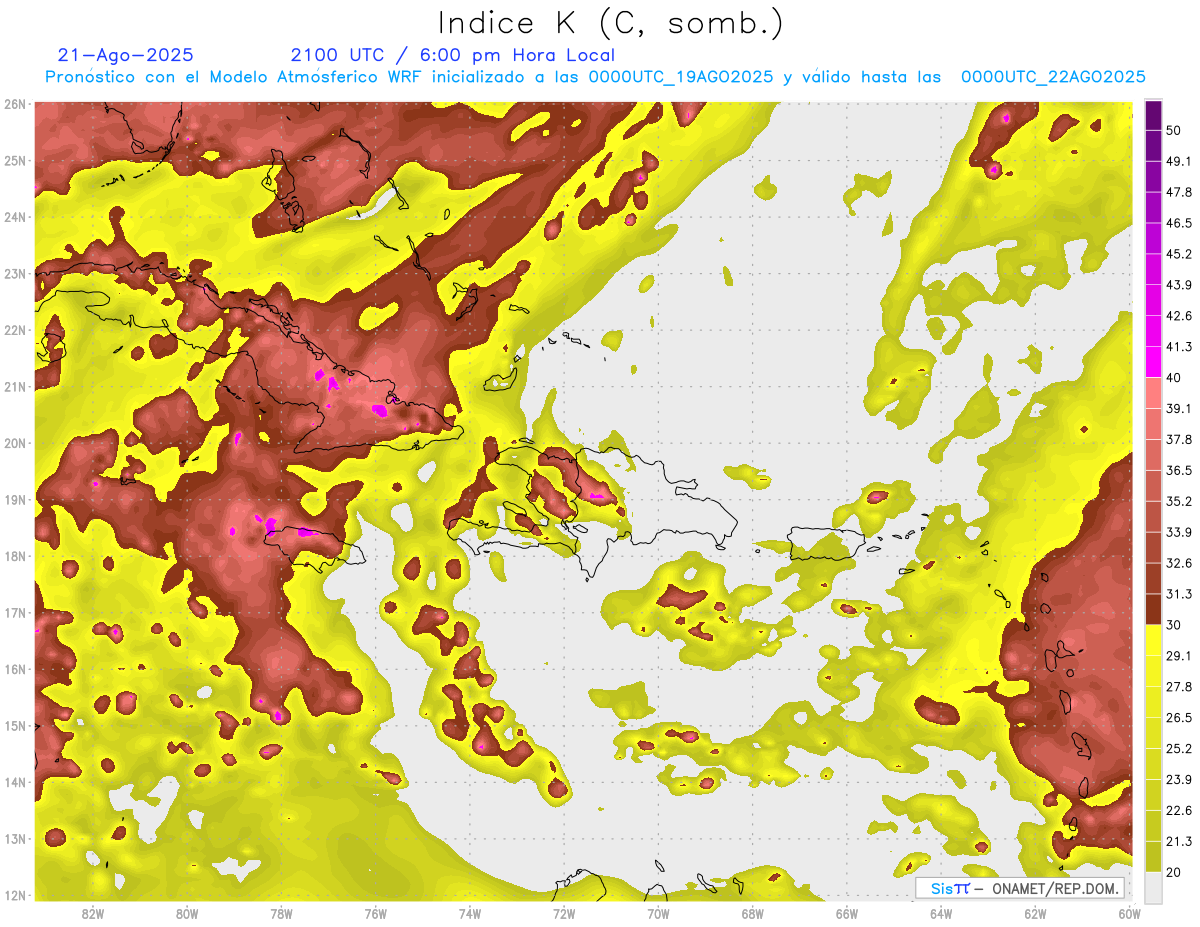Viewport: 1200px width, 927px height.
Task: Click the 'Indice K (C, somb.)' chart title
Action: coord(611,23)
